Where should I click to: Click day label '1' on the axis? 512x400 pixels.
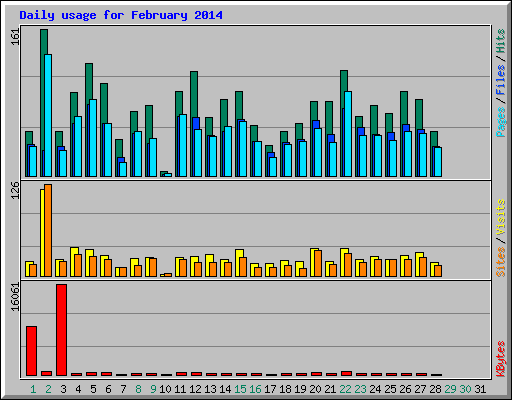33,389
